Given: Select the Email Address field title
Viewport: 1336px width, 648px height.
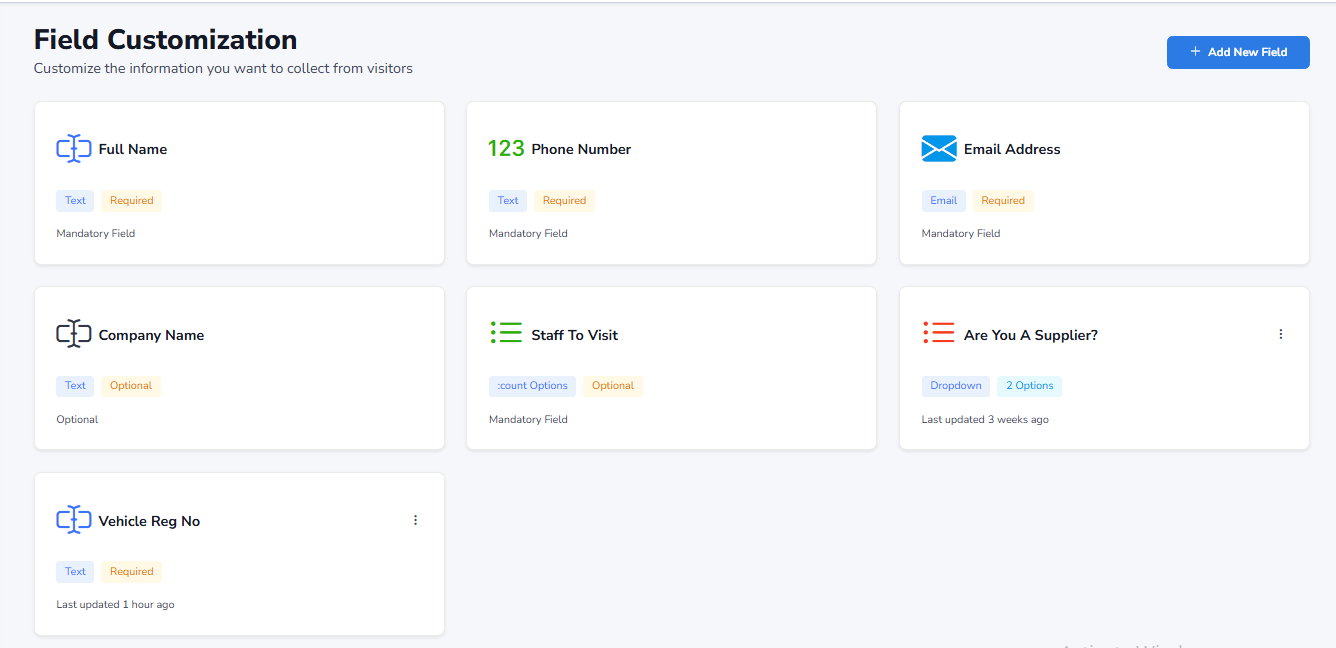Looking at the screenshot, I should click(x=1012, y=149).
